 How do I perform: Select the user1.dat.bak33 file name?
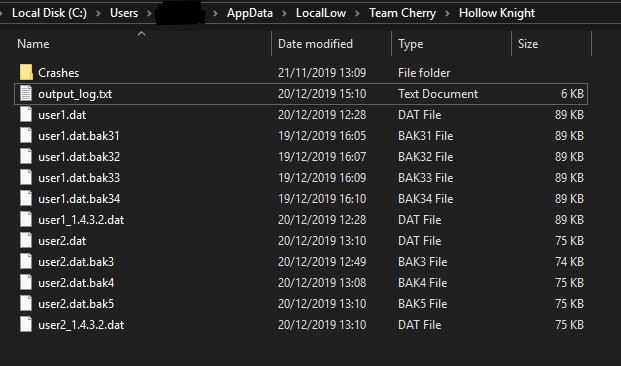(x=79, y=178)
